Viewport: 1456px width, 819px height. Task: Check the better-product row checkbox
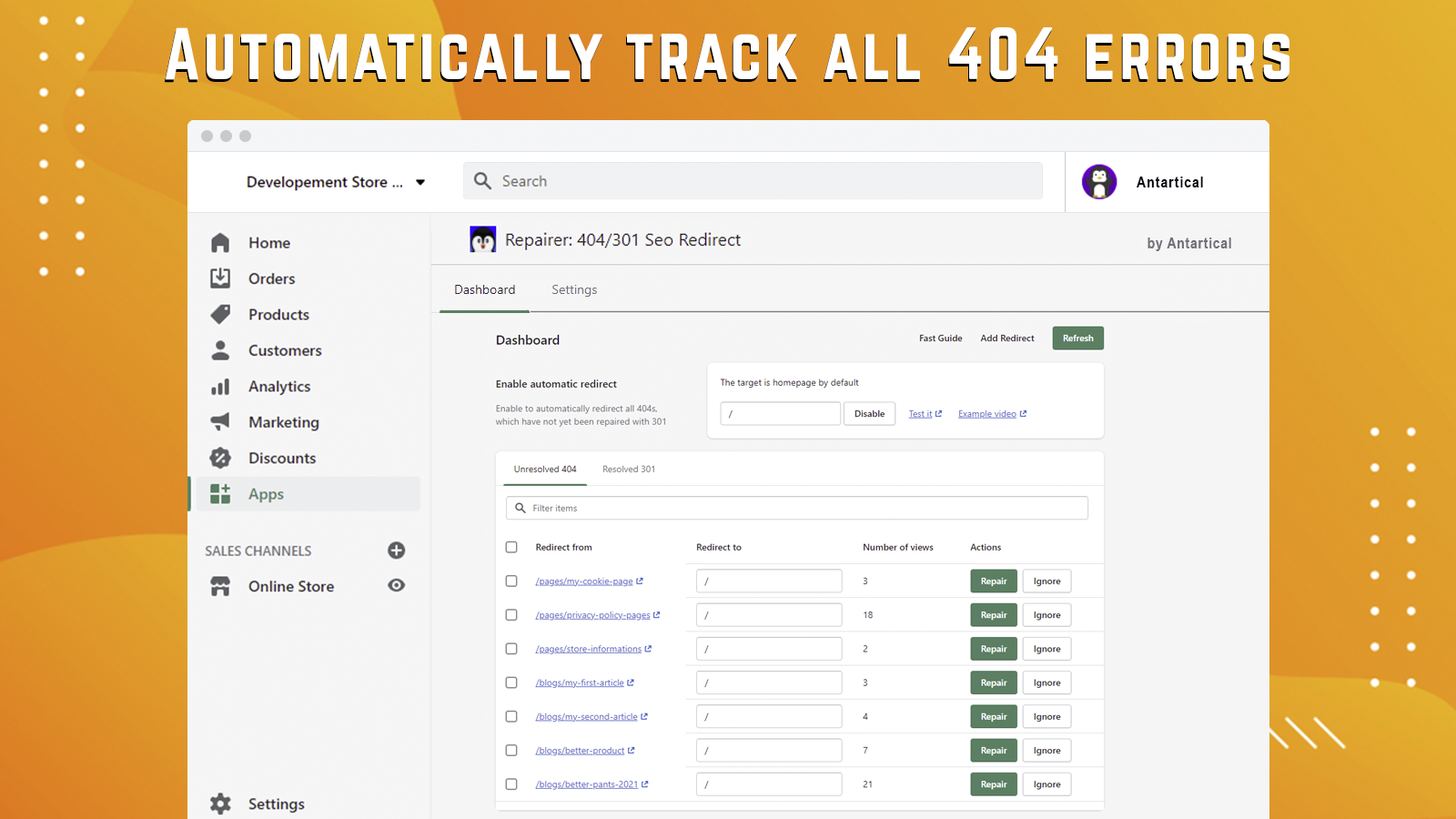pos(511,750)
